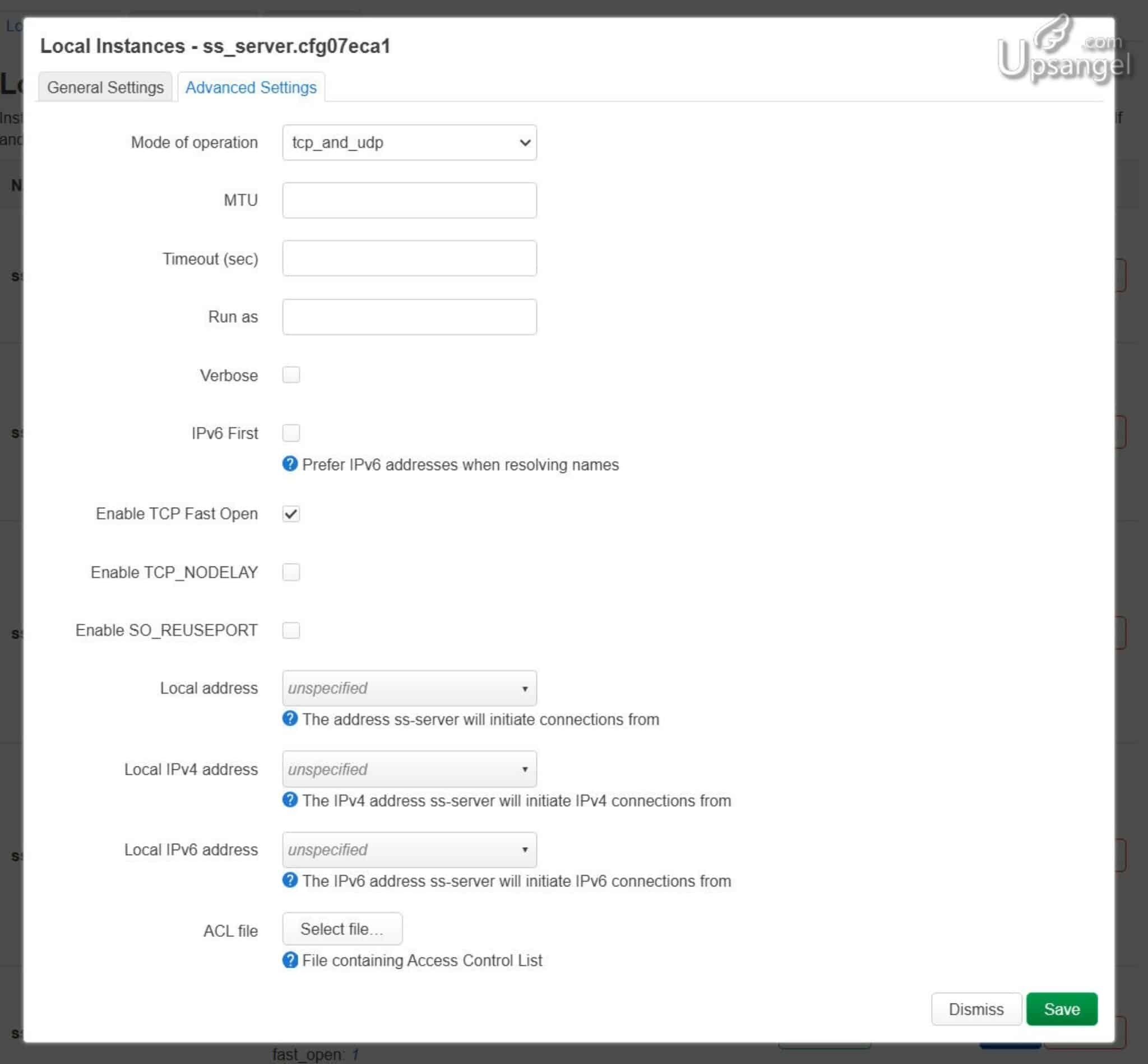Screen dimensions: 1148x1064
Task: Click the help icon beside Local address explanation
Action: pyautogui.click(x=290, y=718)
